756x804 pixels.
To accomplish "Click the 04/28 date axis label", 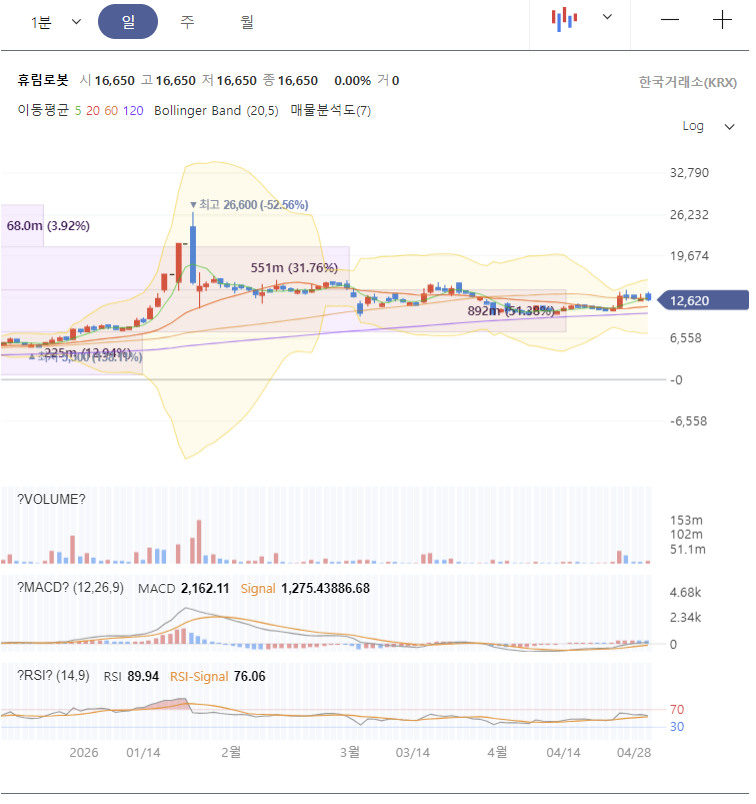I will point(634,753).
